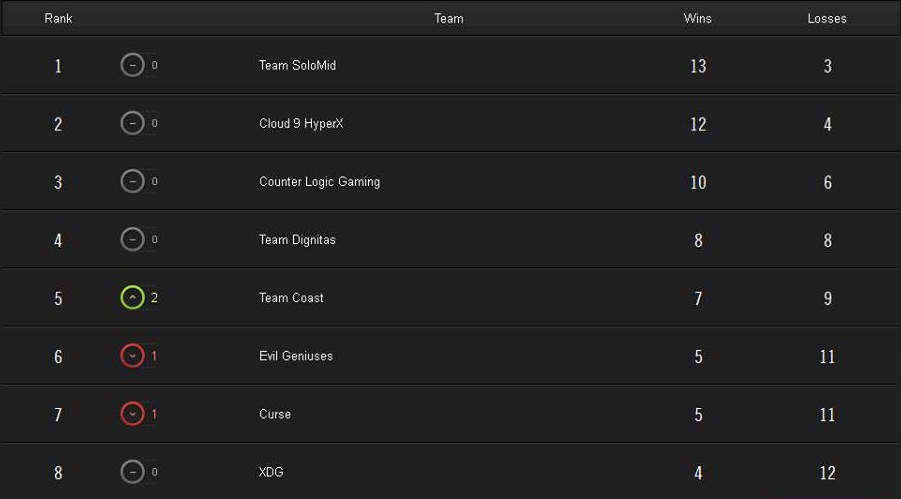
Task: Click Team SoloMid's no-change rank icon
Action: (x=132, y=66)
